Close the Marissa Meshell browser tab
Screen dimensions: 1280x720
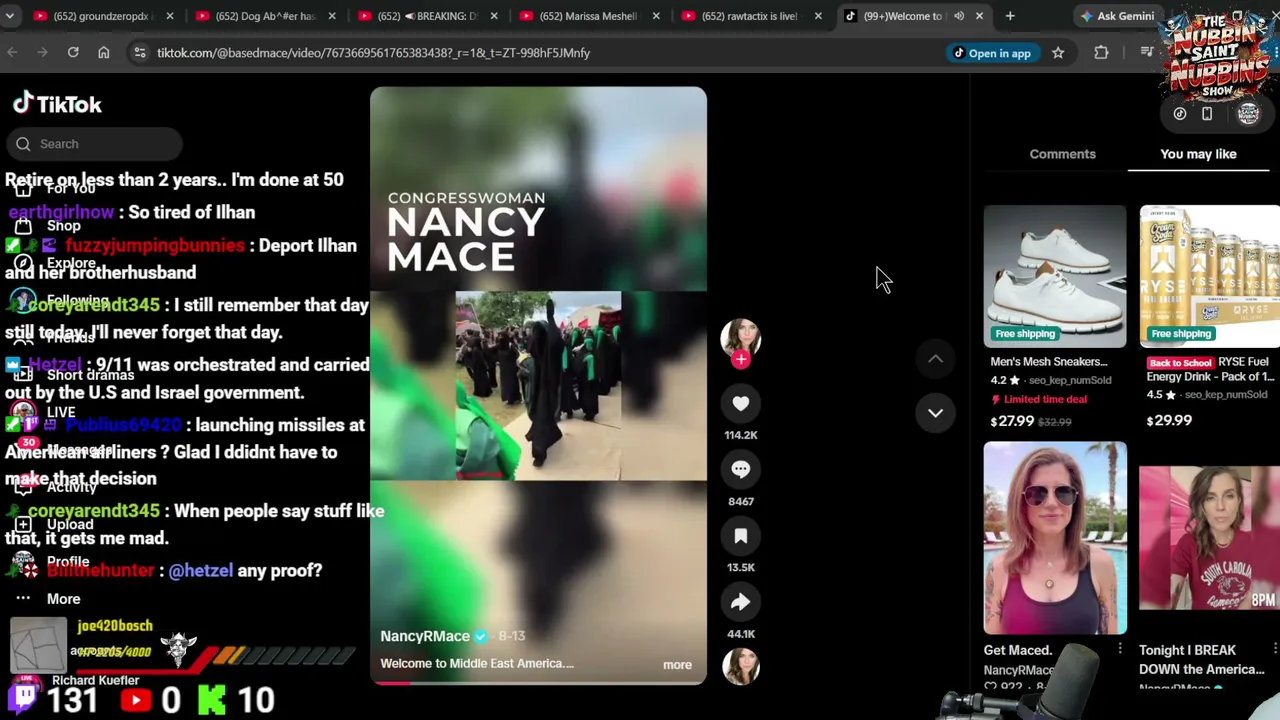pos(655,16)
